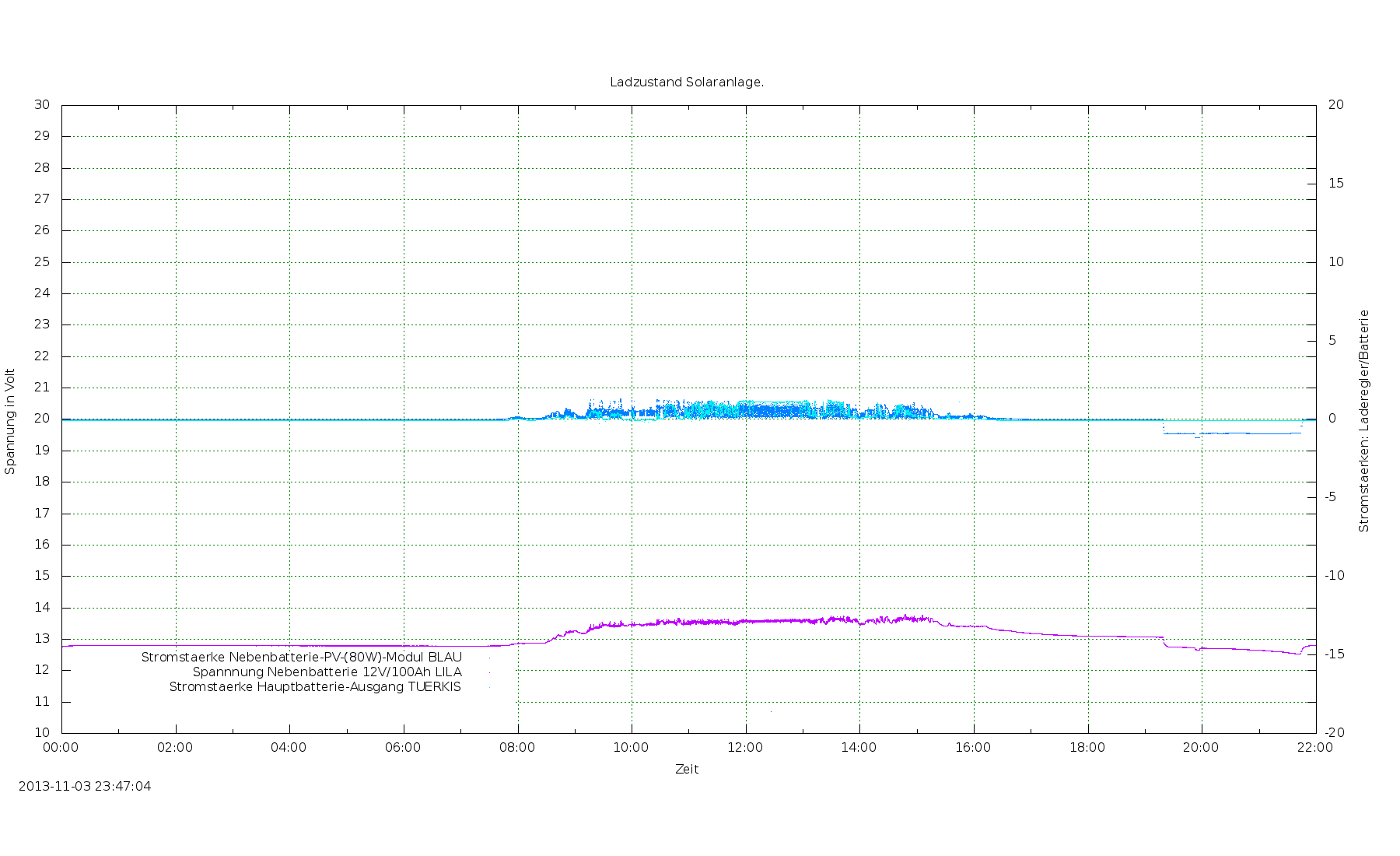
Task: Click the 12:00 time axis tick label
Action: [x=745, y=748]
